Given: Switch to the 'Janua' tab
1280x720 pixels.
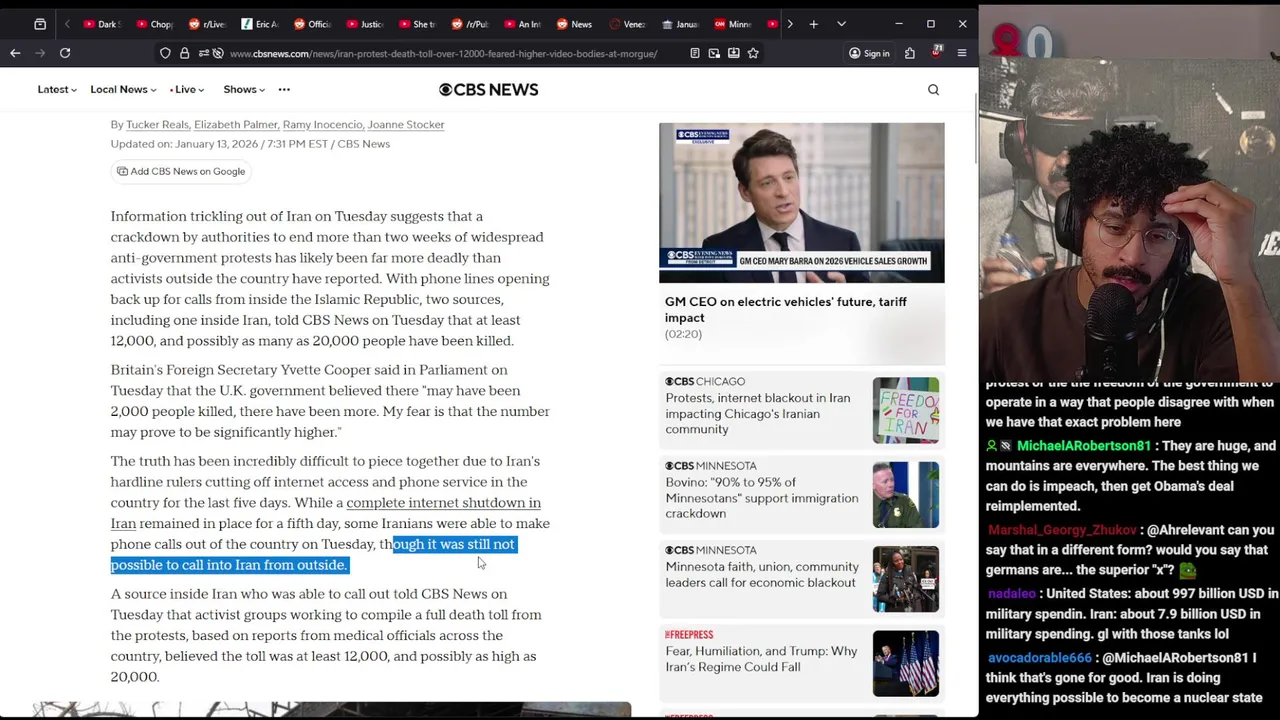Looking at the screenshot, I should [680, 24].
